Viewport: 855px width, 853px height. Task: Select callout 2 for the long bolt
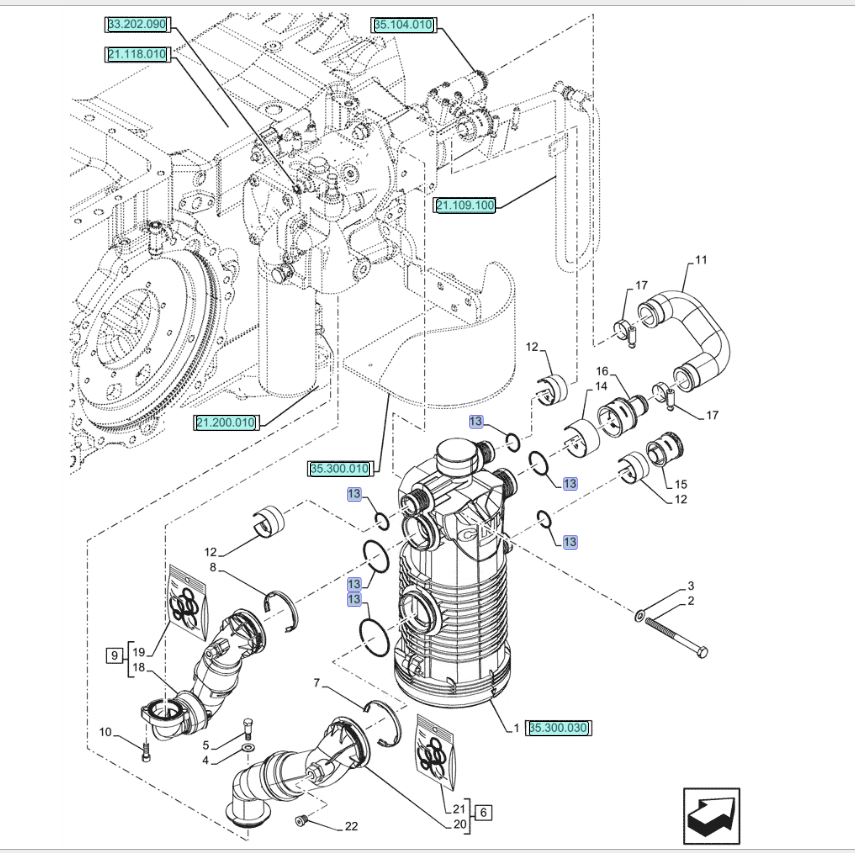coord(691,601)
